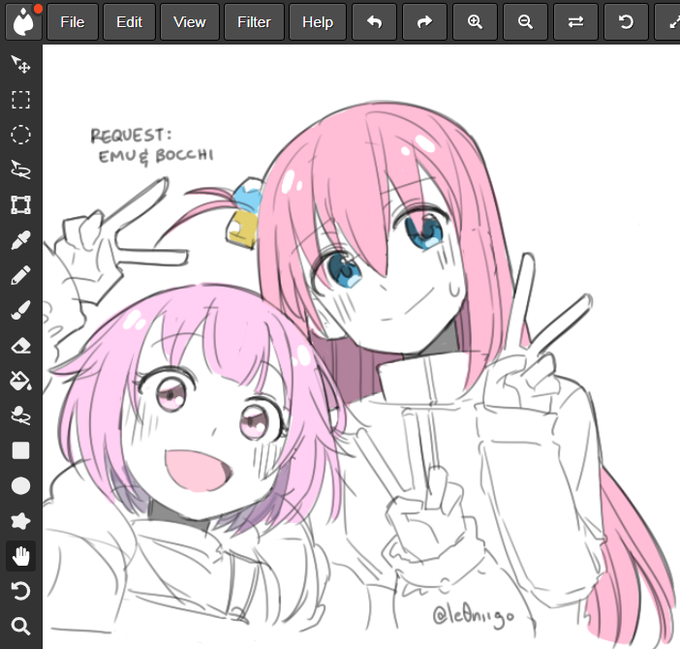This screenshot has height=649, width=680.
Task: Select the Ellipse shape tool
Action: (21, 486)
